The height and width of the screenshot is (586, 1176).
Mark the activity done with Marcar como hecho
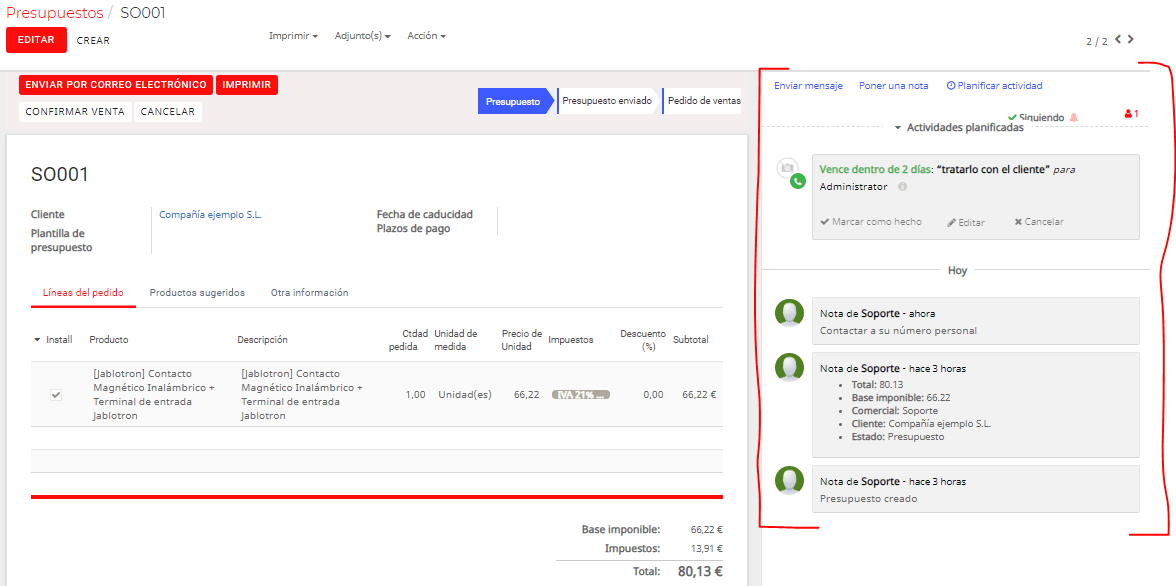(x=871, y=222)
